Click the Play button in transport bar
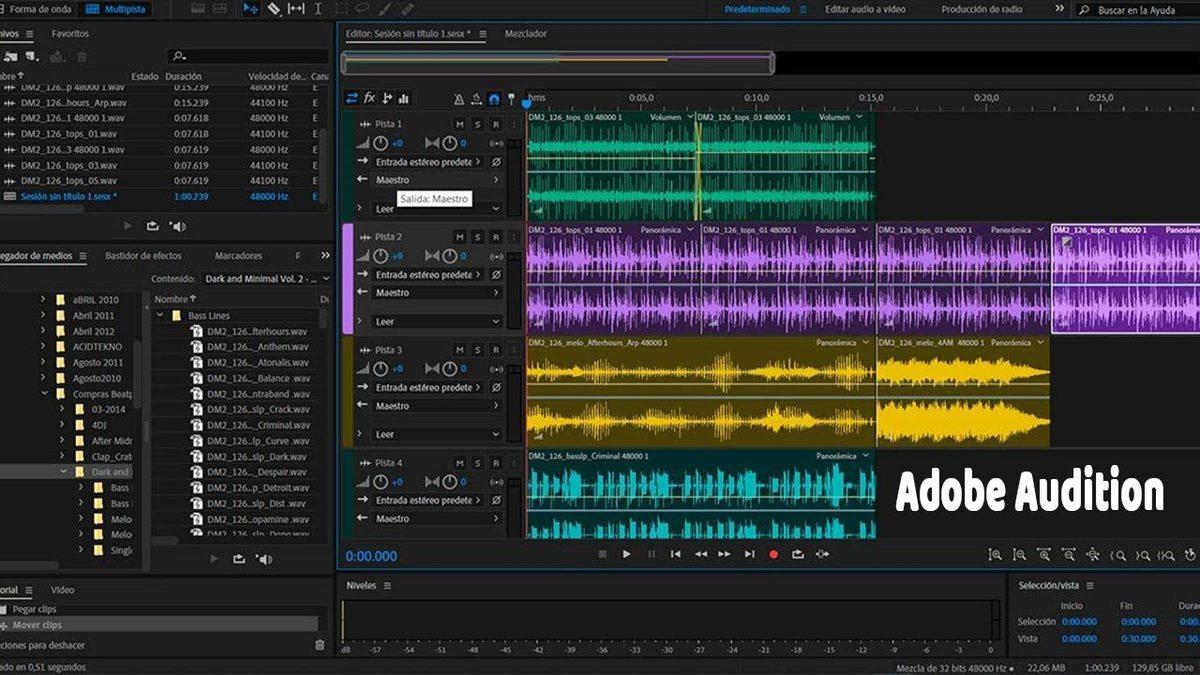The image size is (1200, 675). [x=627, y=554]
